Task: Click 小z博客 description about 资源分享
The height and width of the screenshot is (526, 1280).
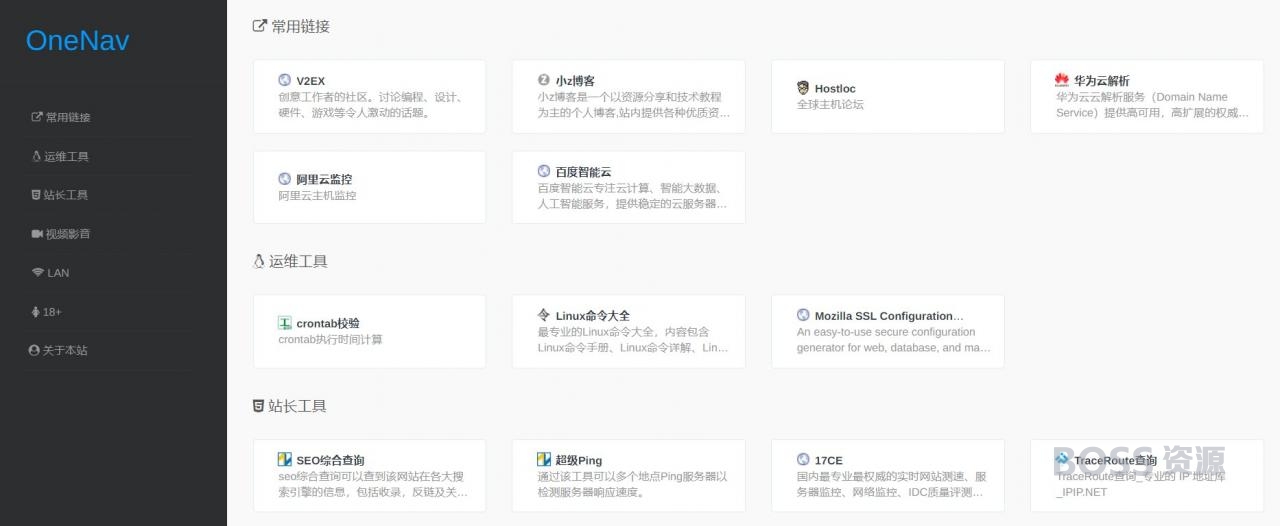Action: (x=633, y=105)
